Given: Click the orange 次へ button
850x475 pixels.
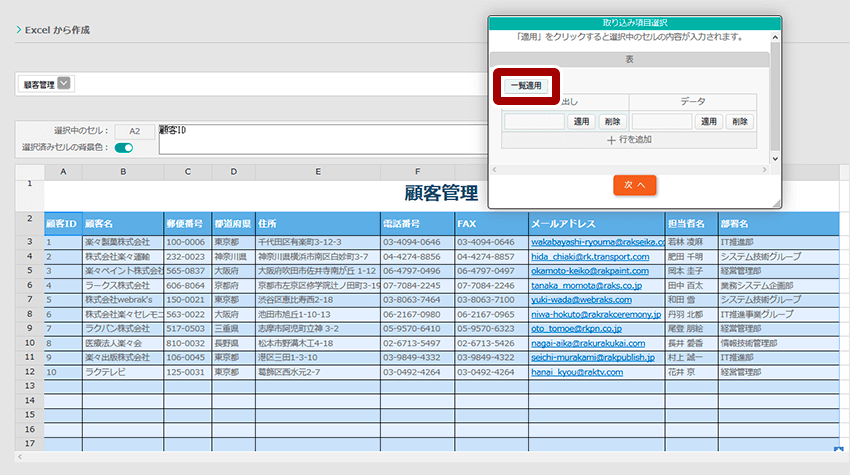Looking at the screenshot, I should point(635,185).
